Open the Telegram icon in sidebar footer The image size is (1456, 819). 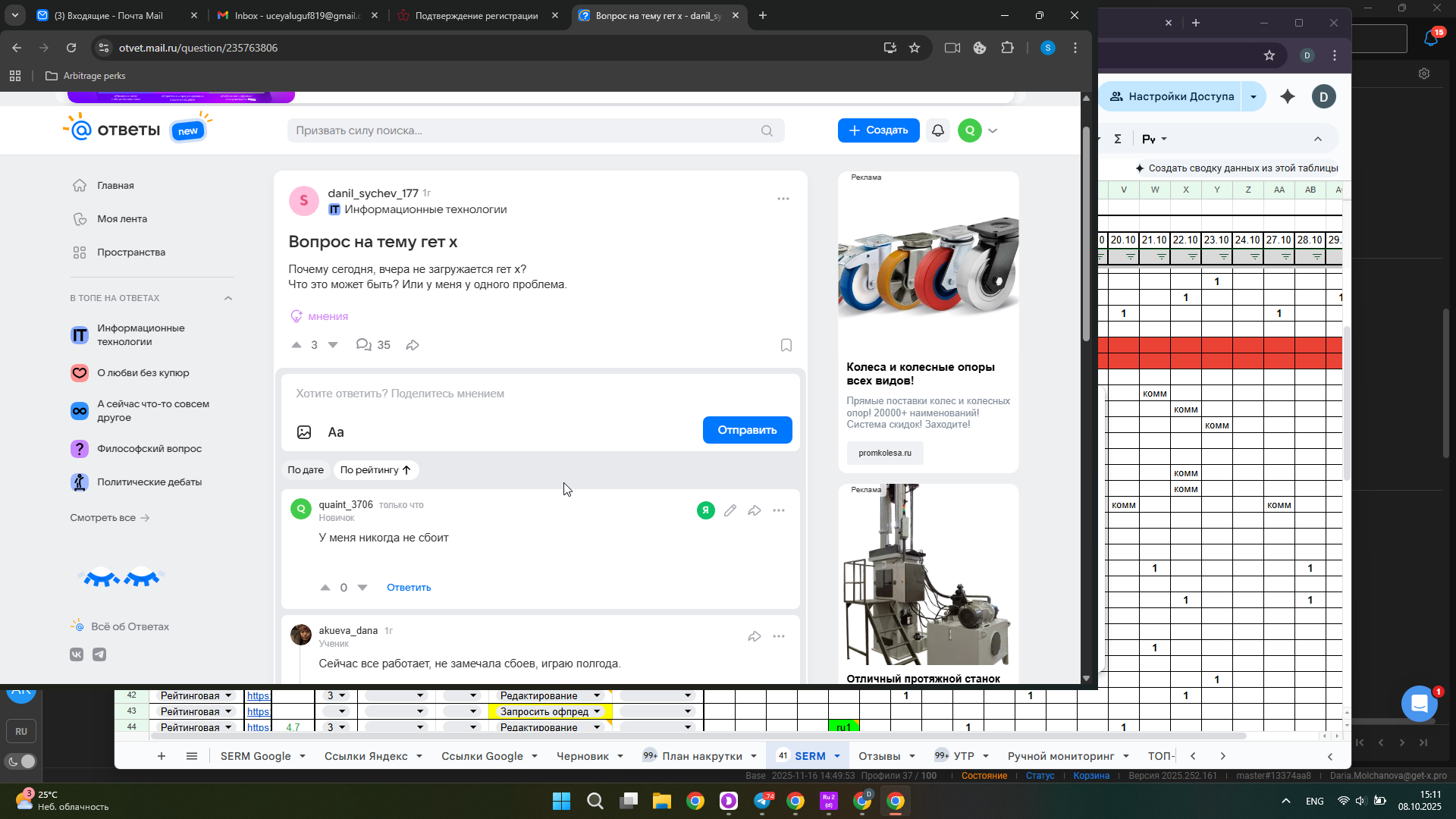click(x=99, y=654)
